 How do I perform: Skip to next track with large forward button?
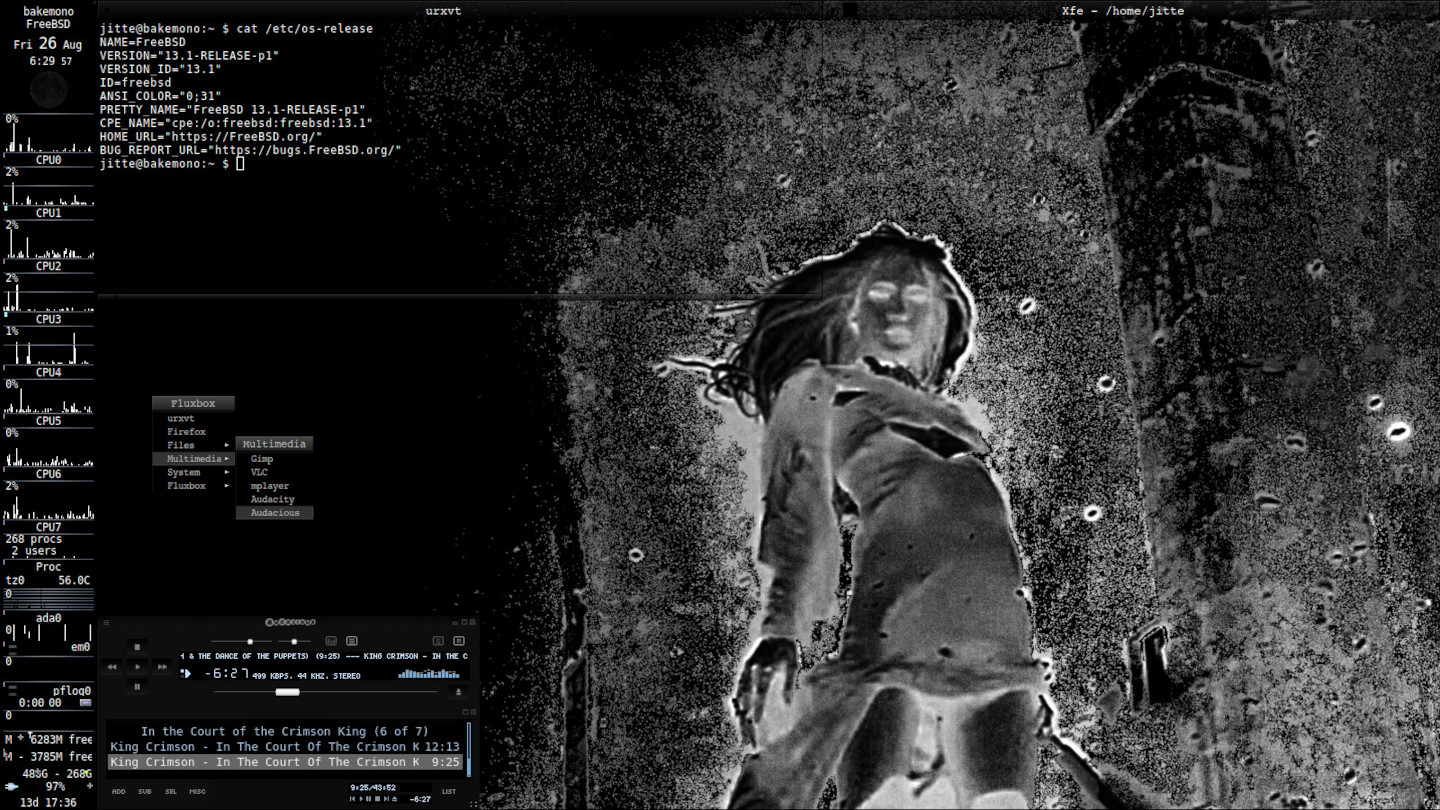coord(162,667)
